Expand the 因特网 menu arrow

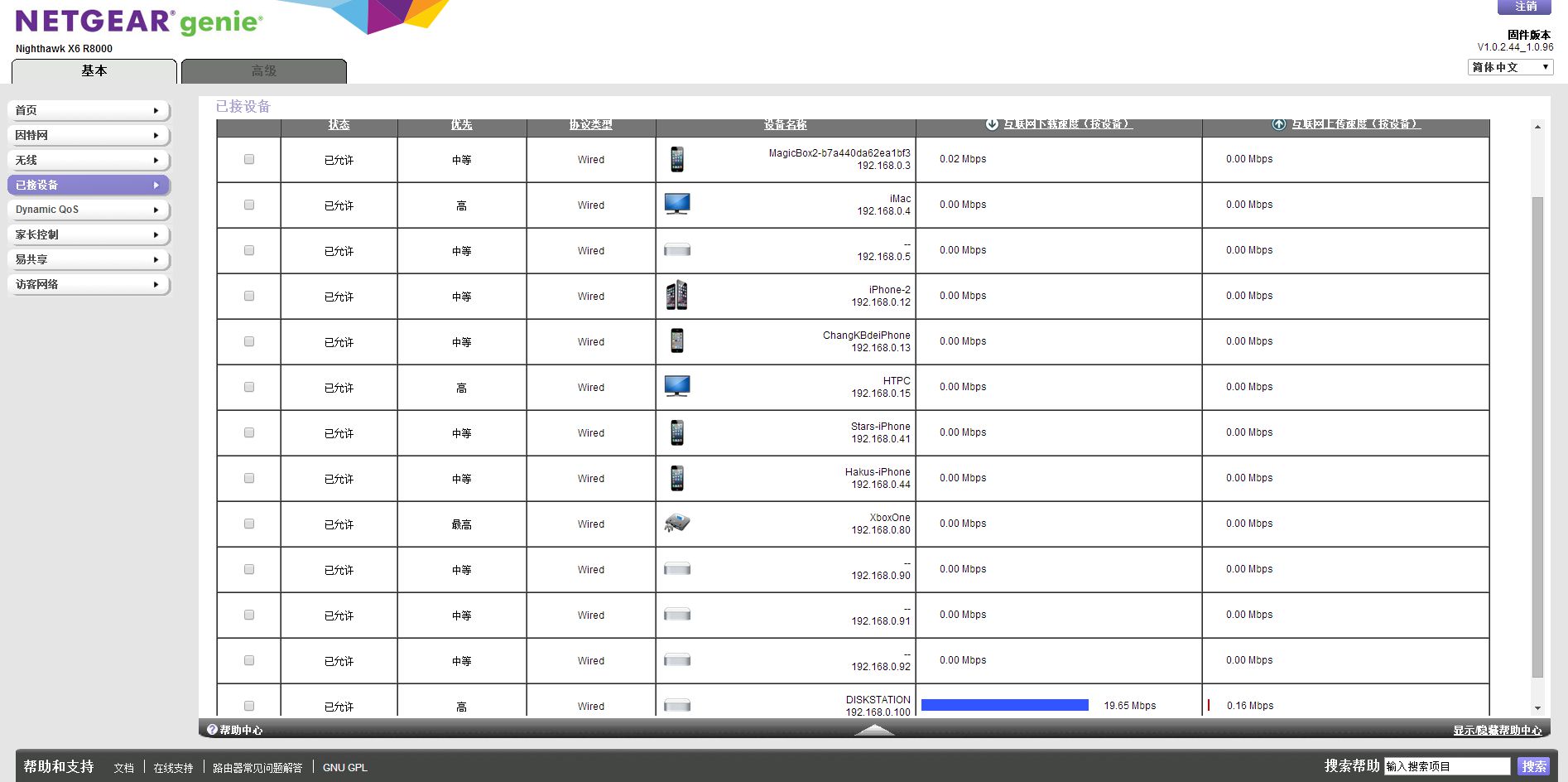(156, 135)
